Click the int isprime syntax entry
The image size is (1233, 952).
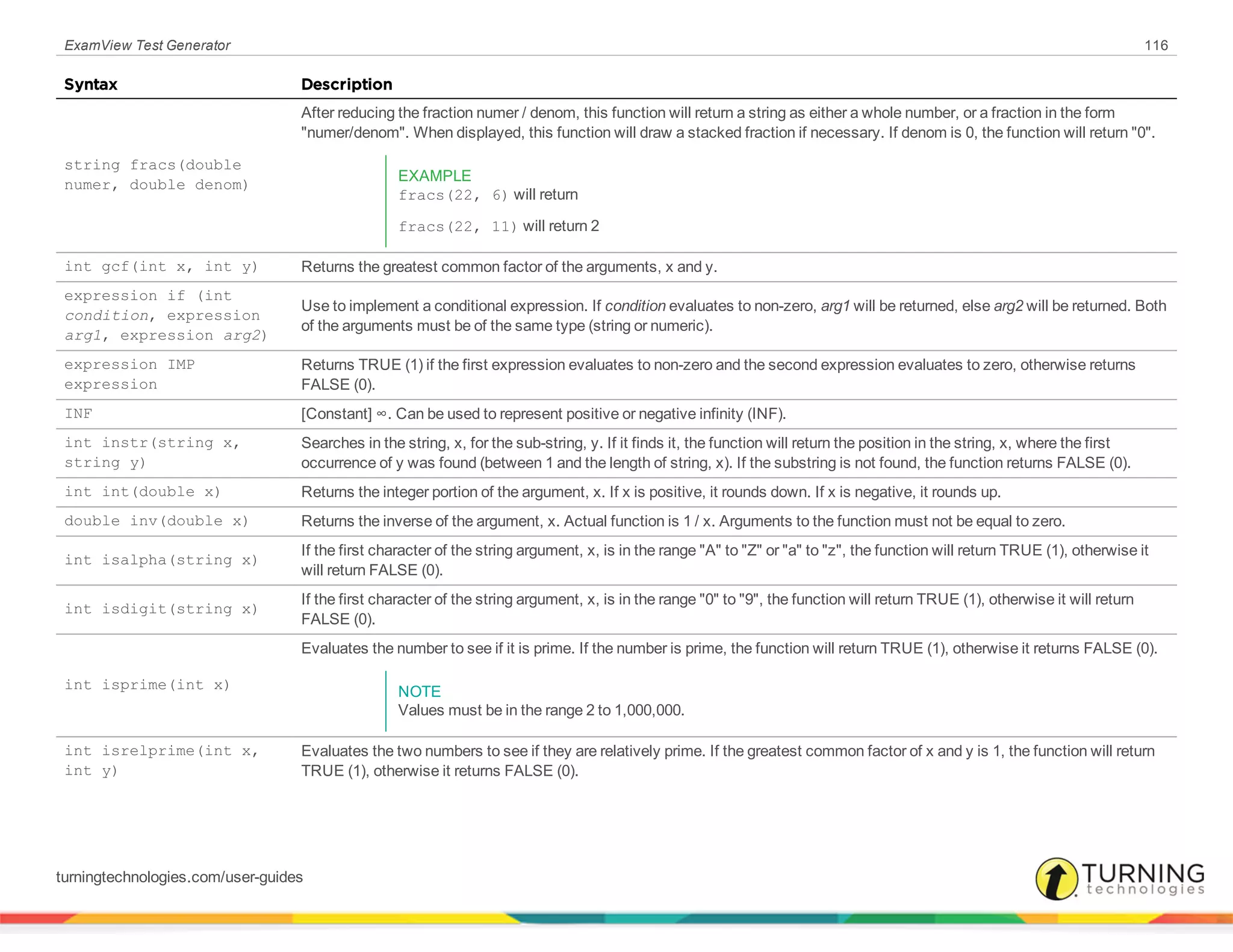tap(147, 685)
